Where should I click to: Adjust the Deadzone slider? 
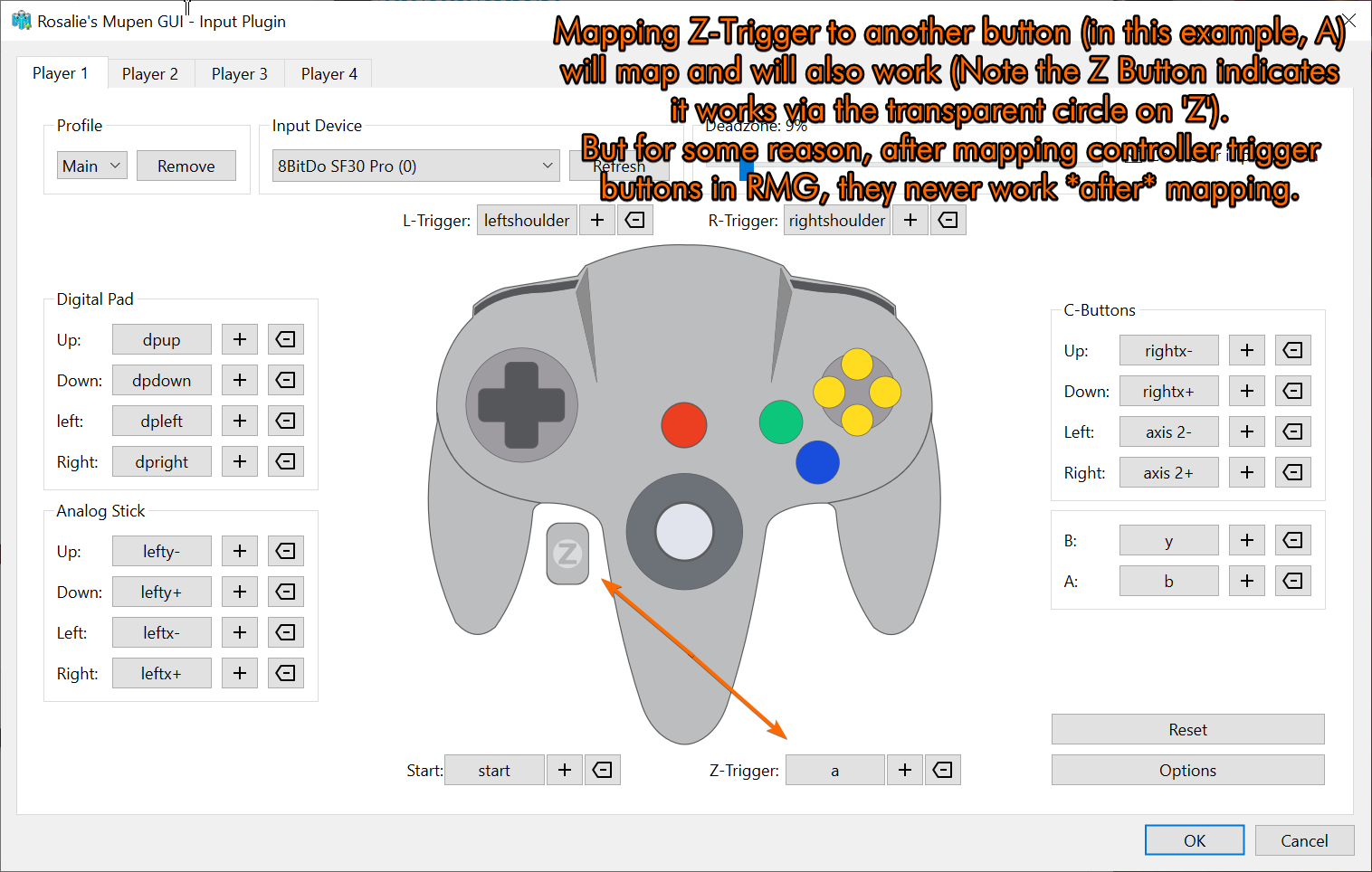point(745,168)
